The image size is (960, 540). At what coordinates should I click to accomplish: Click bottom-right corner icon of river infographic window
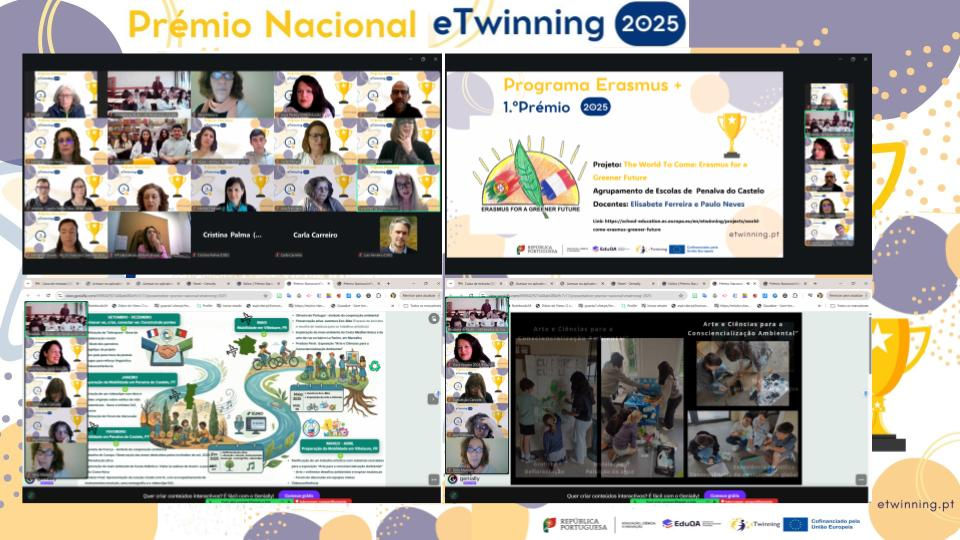433,479
